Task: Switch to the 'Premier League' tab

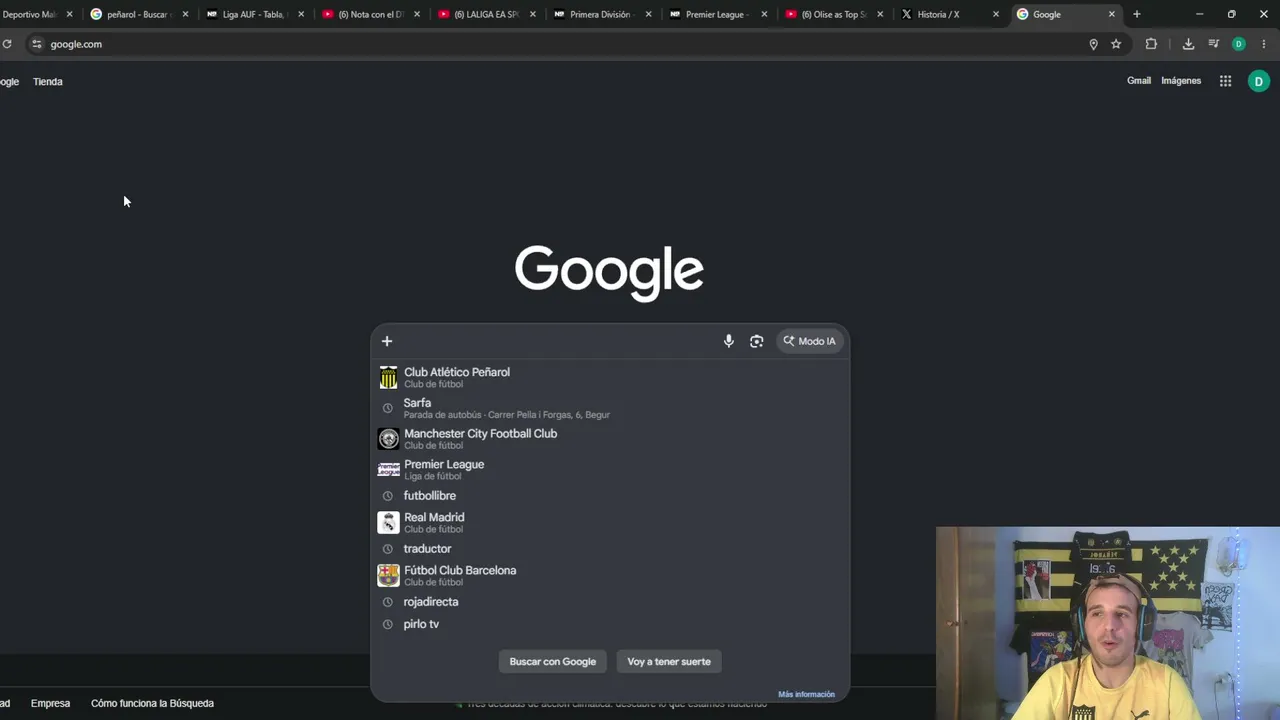Action: [x=718, y=14]
